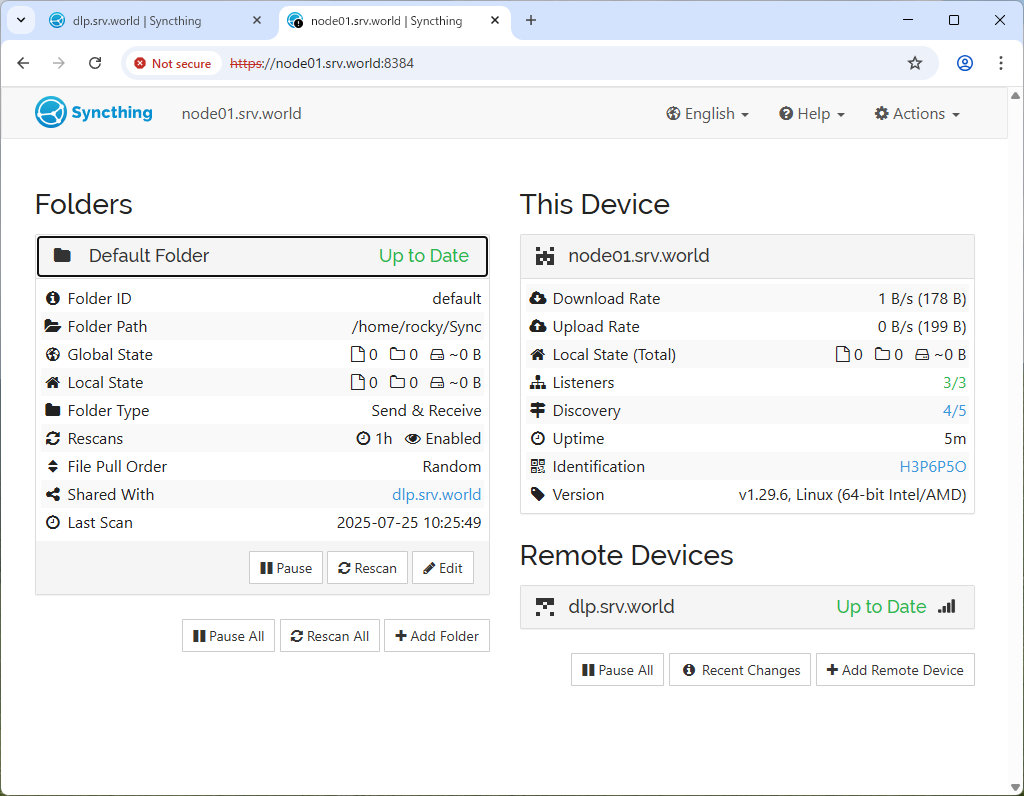Click the Discovery signpost icon

point(537,410)
